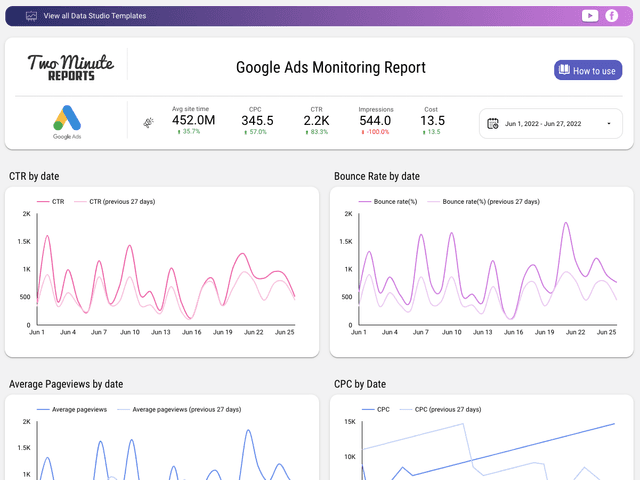
Task: Open the Facebook icon in top banner
Action: (611, 16)
